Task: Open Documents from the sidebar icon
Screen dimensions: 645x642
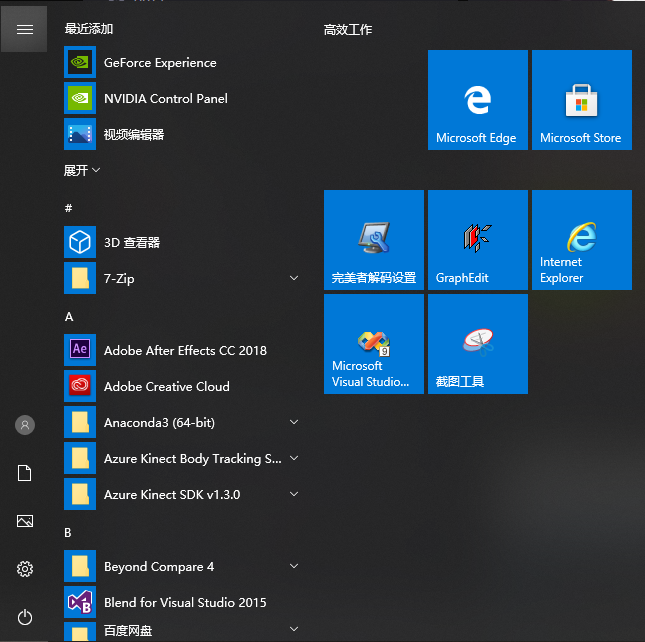Action: [25, 473]
